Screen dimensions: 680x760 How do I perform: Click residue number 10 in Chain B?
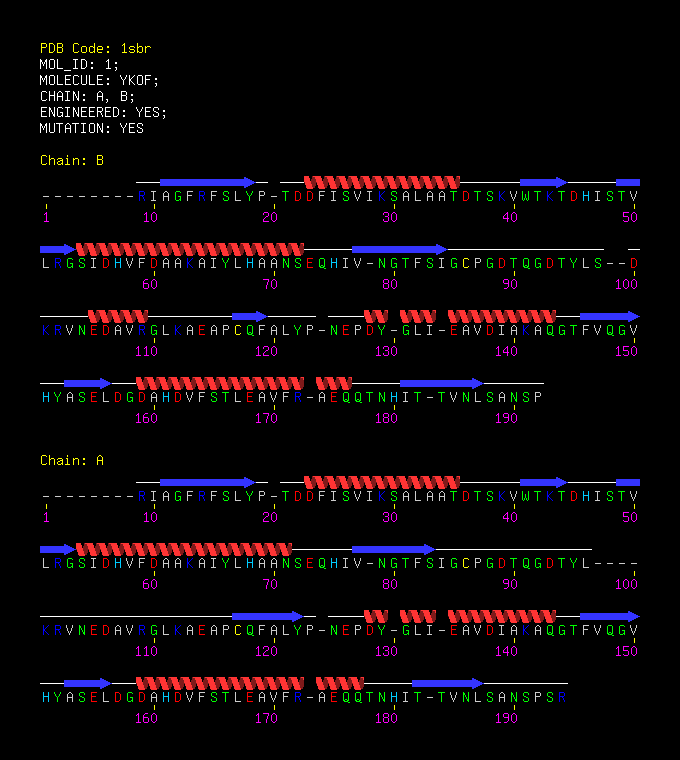point(150,218)
